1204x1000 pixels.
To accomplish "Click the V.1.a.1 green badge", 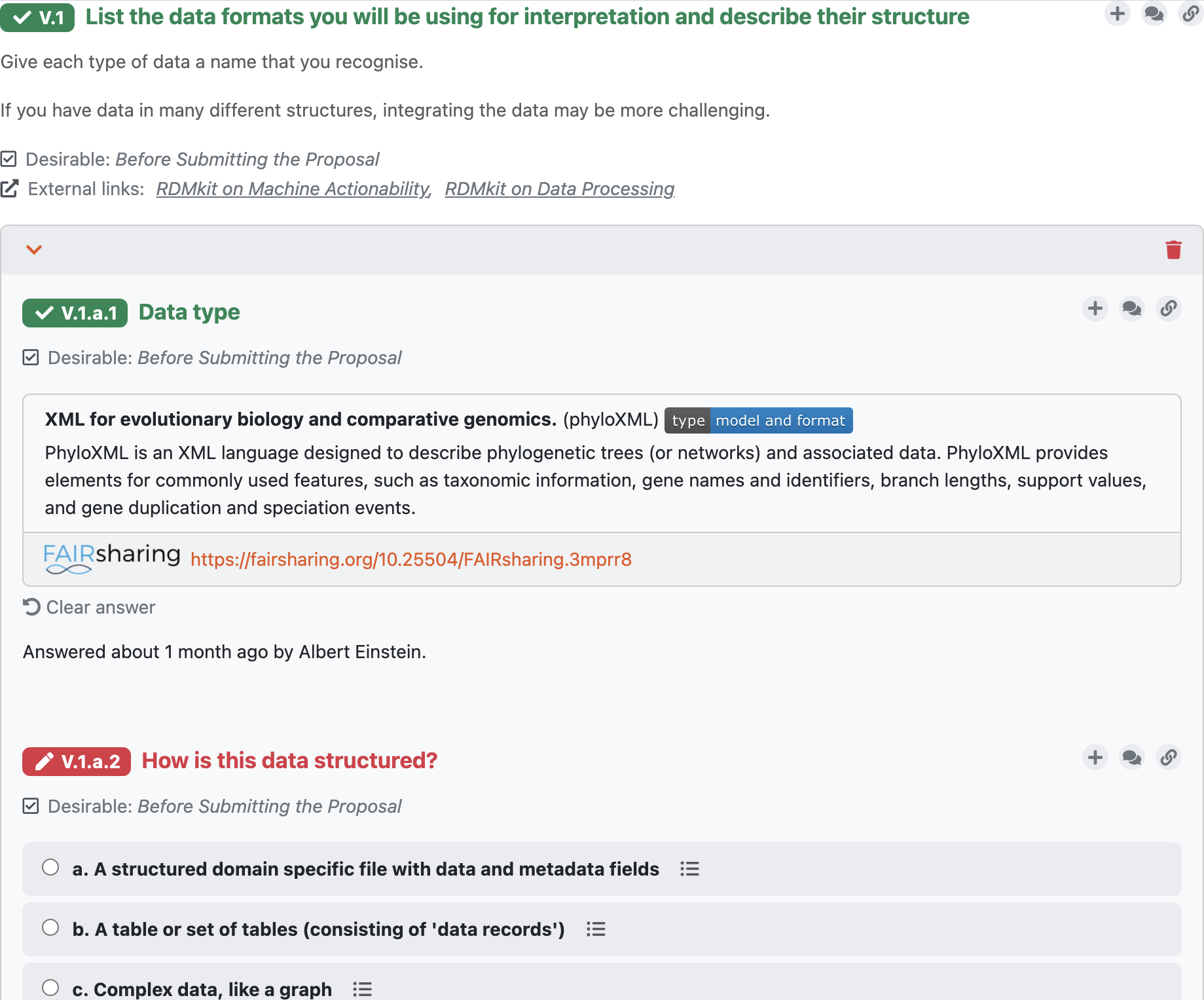I will (x=75, y=313).
